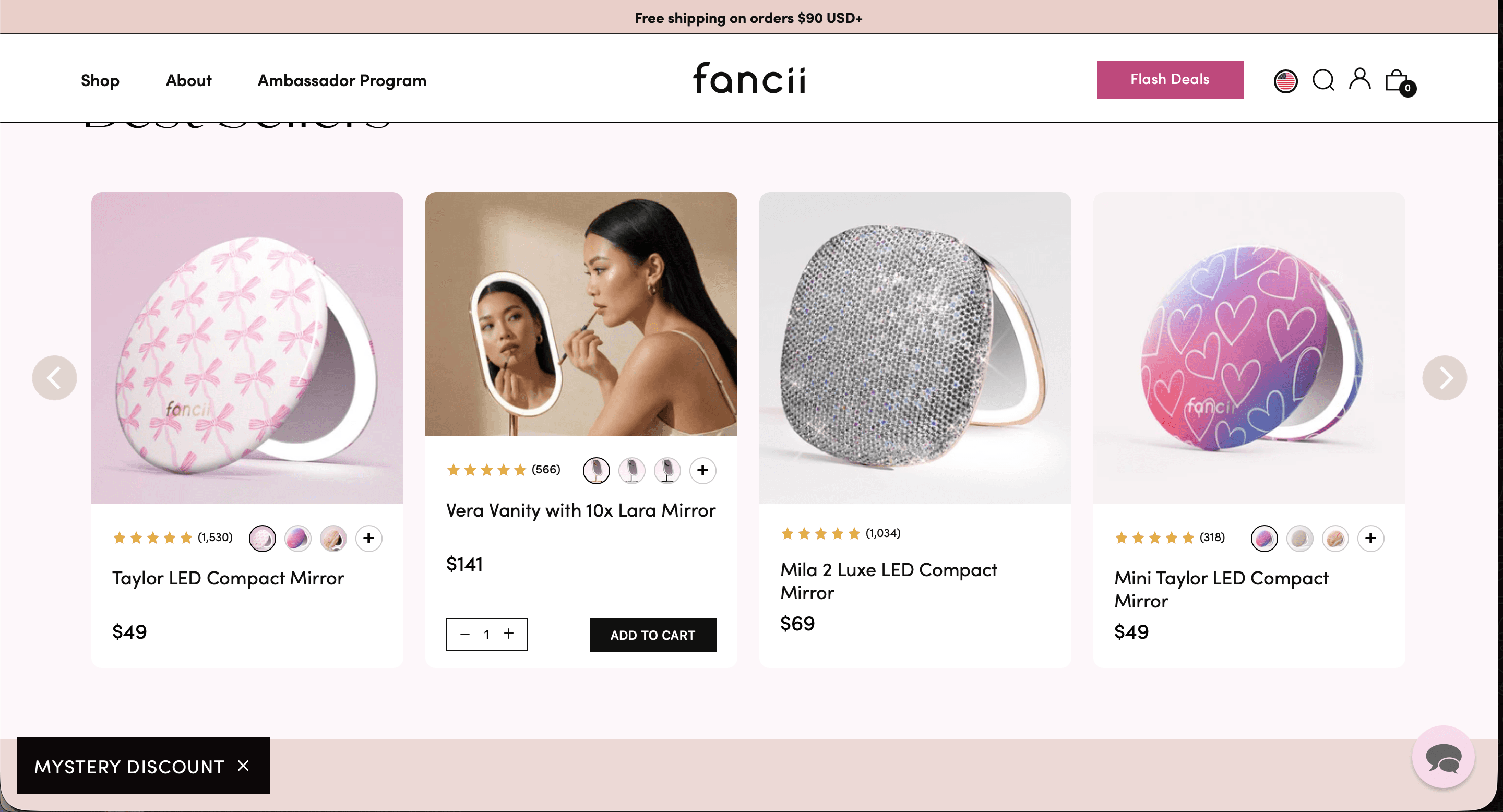The width and height of the screenshot is (1503, 812).
Task: Select second color option for Vera Vanity
Action: coord(632,470)
